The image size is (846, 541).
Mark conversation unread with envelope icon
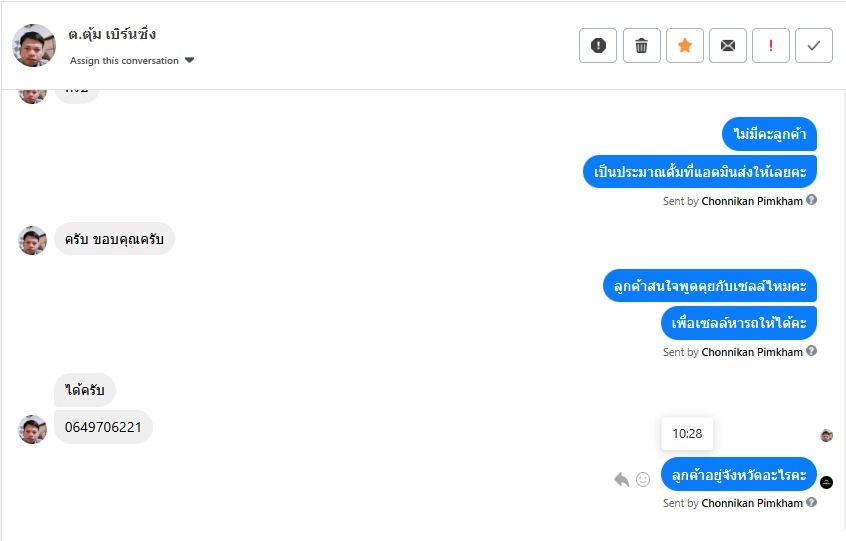[728, 46]
